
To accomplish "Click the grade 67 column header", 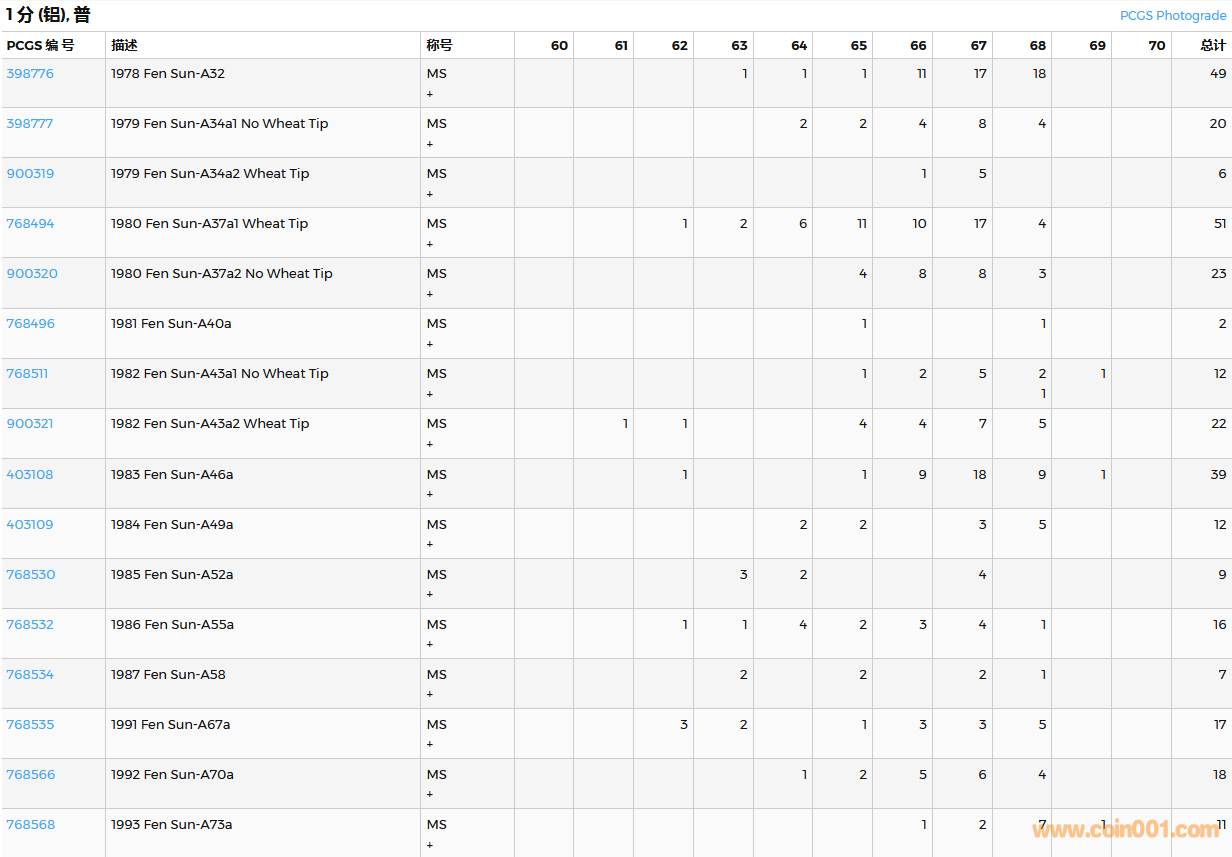I will pos(978,46).
